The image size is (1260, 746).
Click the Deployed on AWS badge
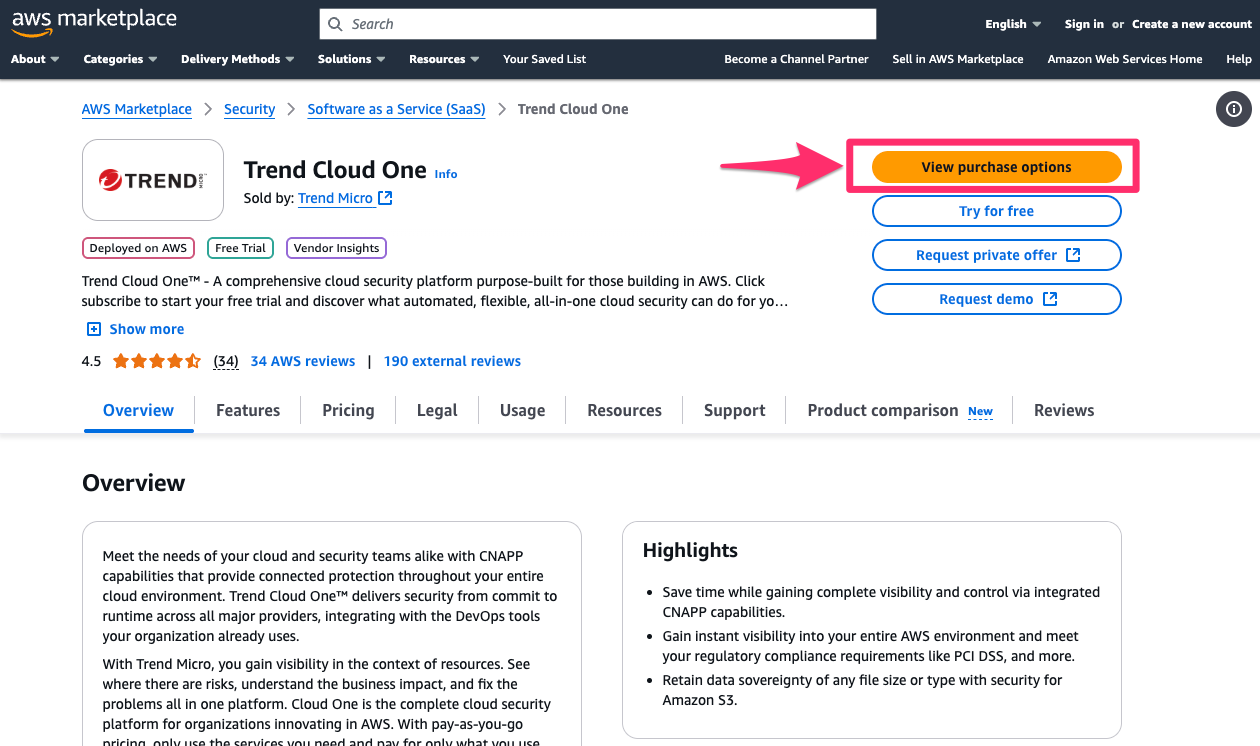tap(138, 248)
